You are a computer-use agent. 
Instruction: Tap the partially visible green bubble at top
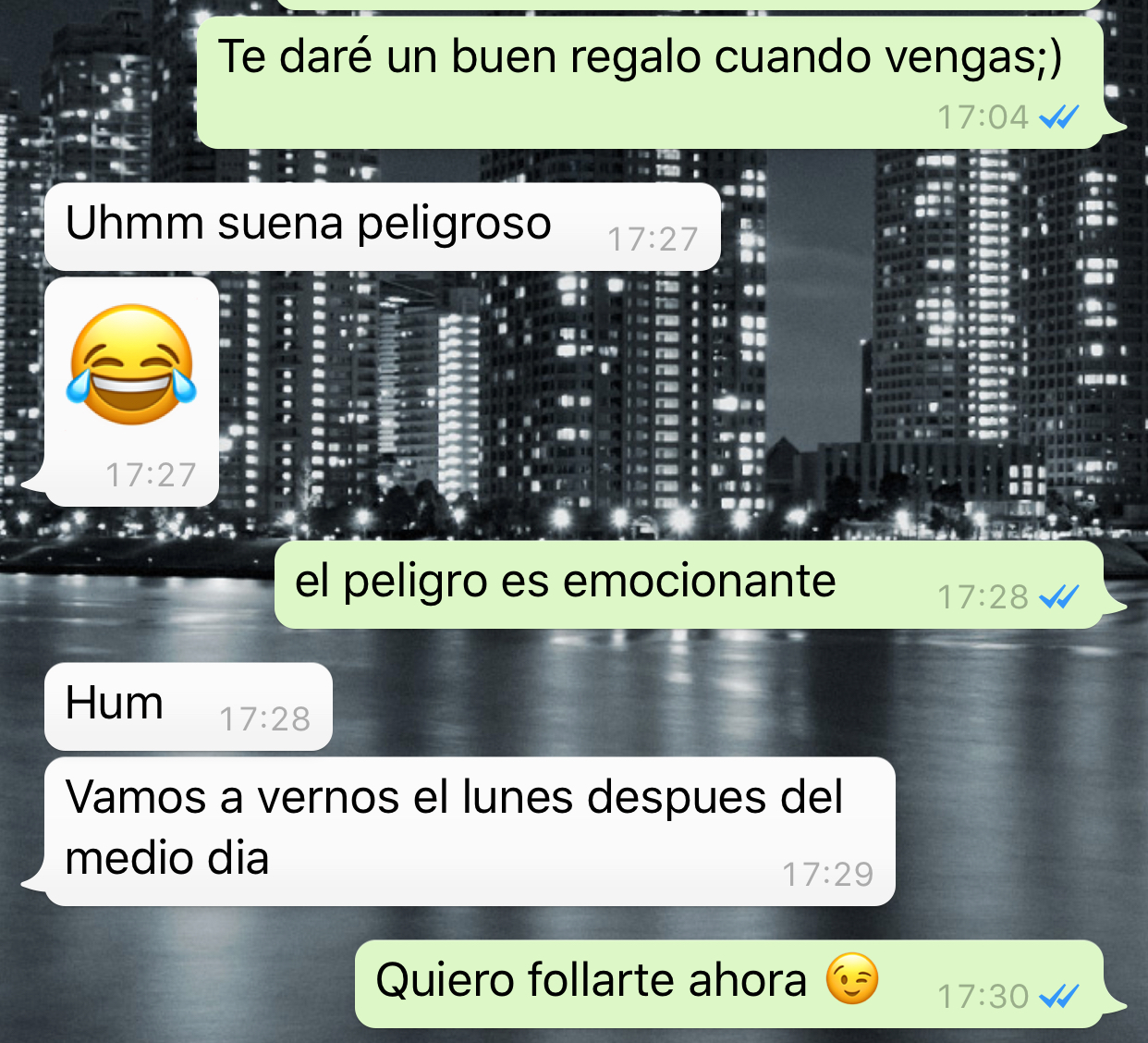pos(689,4)
